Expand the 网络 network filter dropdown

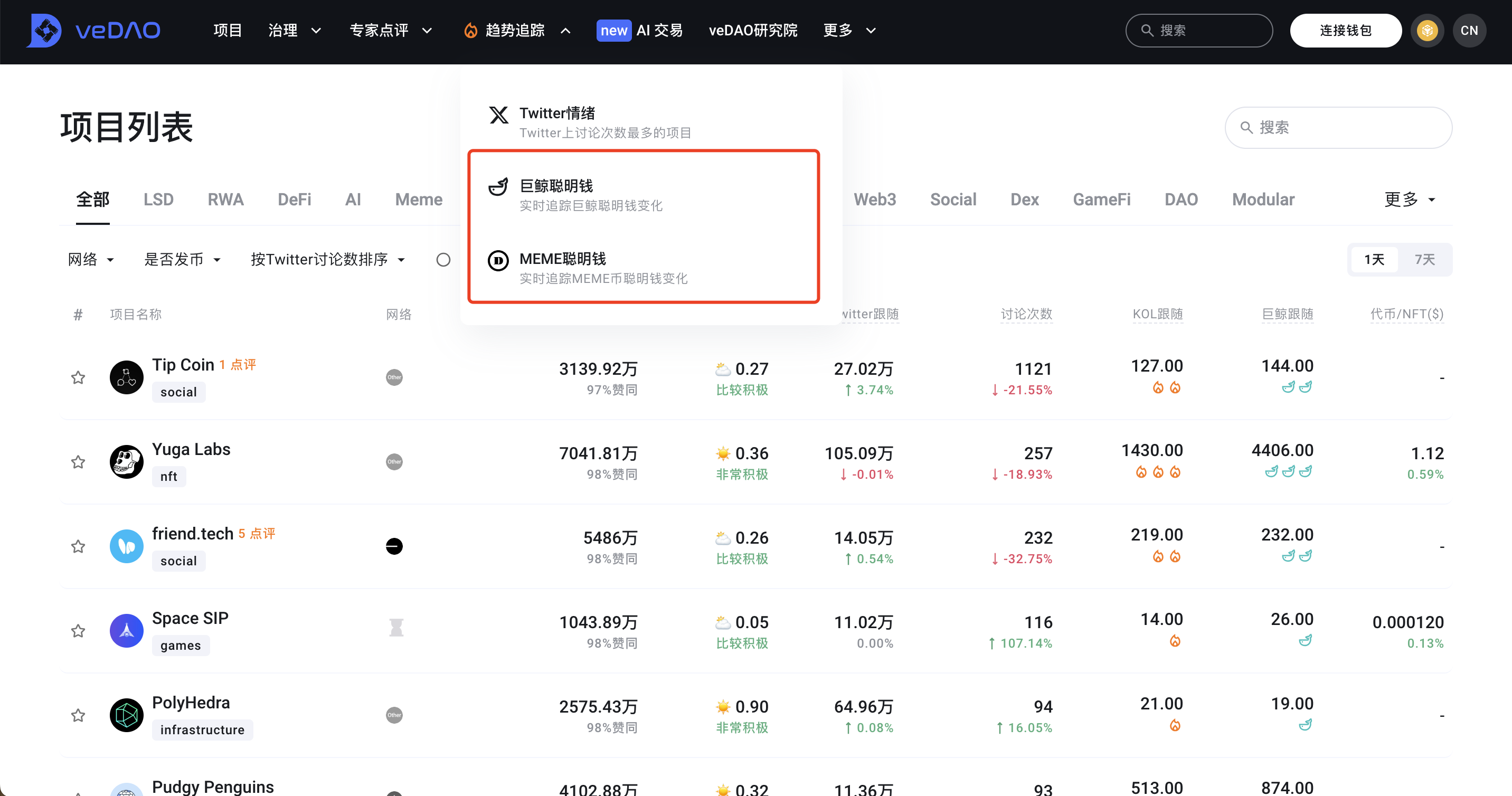(x=91, y=260)
